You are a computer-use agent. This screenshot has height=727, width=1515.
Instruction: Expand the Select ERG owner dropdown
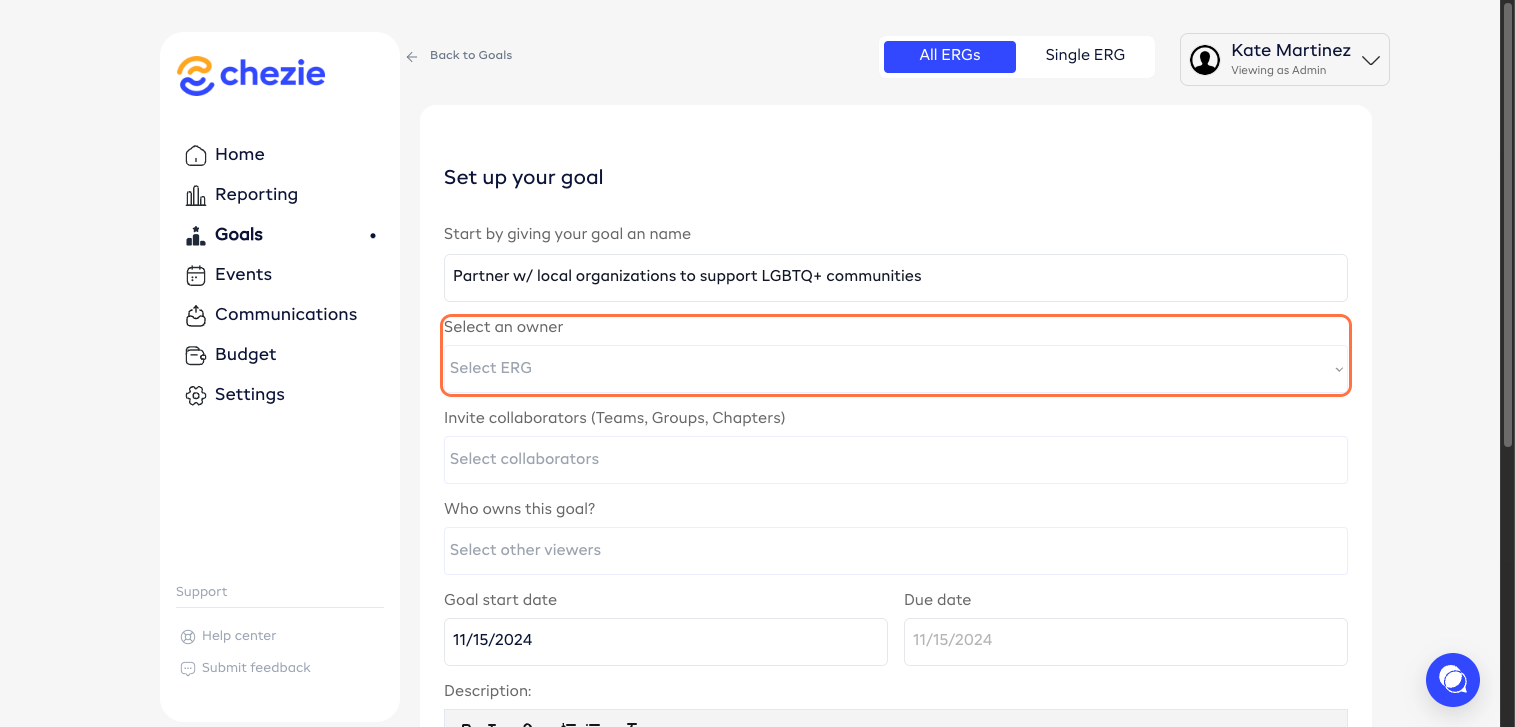pyautogui.click(x=895, y=369)
